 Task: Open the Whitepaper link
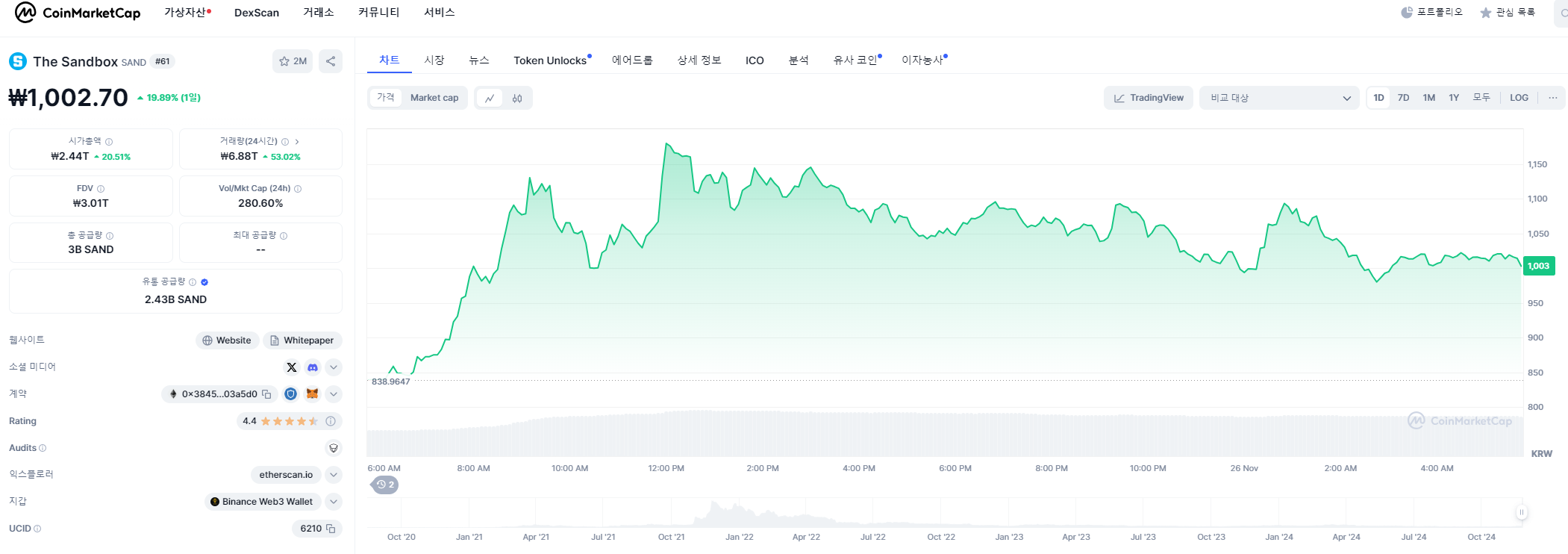pyautogui.click(x=302, y=340)
